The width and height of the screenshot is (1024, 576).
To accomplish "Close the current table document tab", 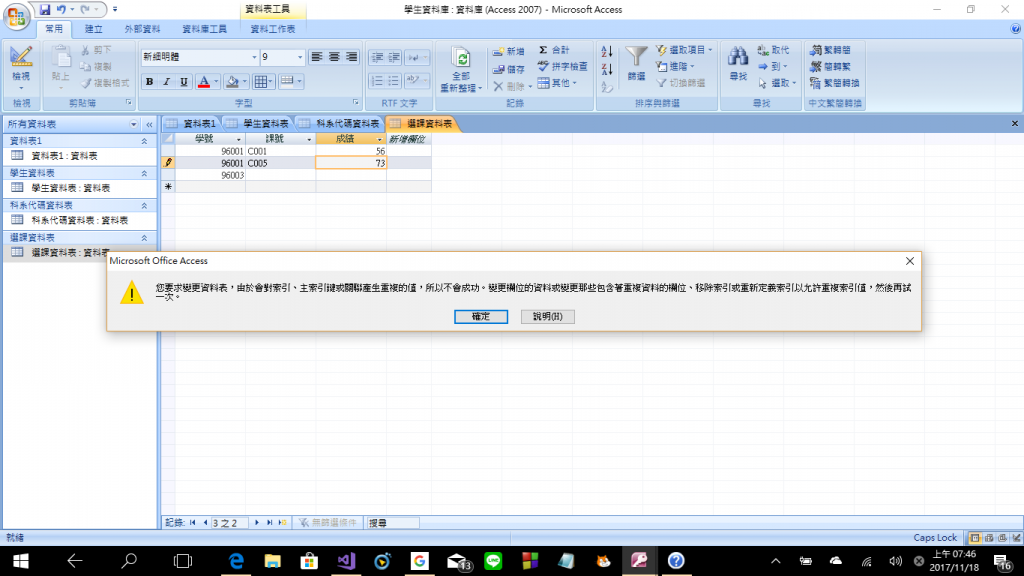I will [1015, 123].
